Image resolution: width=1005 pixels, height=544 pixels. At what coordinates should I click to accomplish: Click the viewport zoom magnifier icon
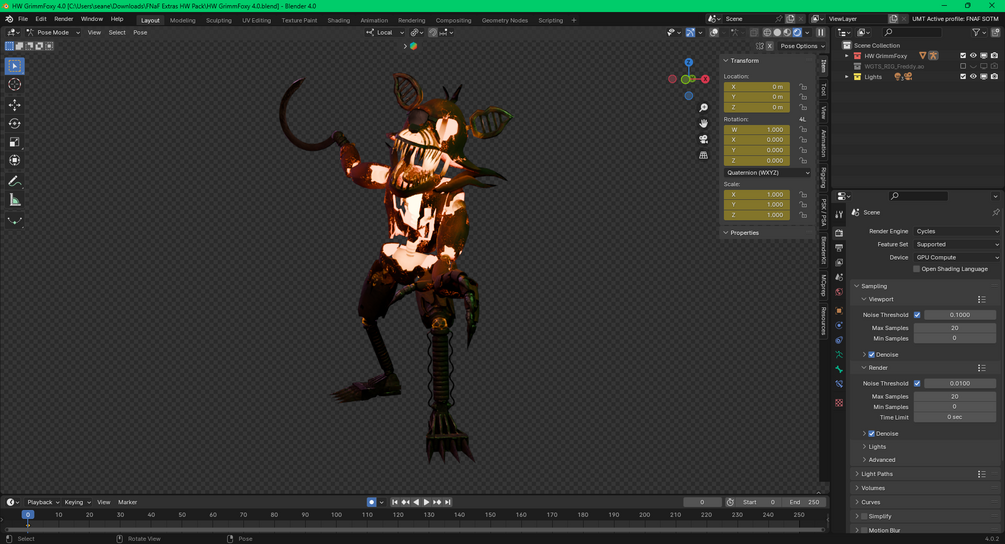point(704,108)
